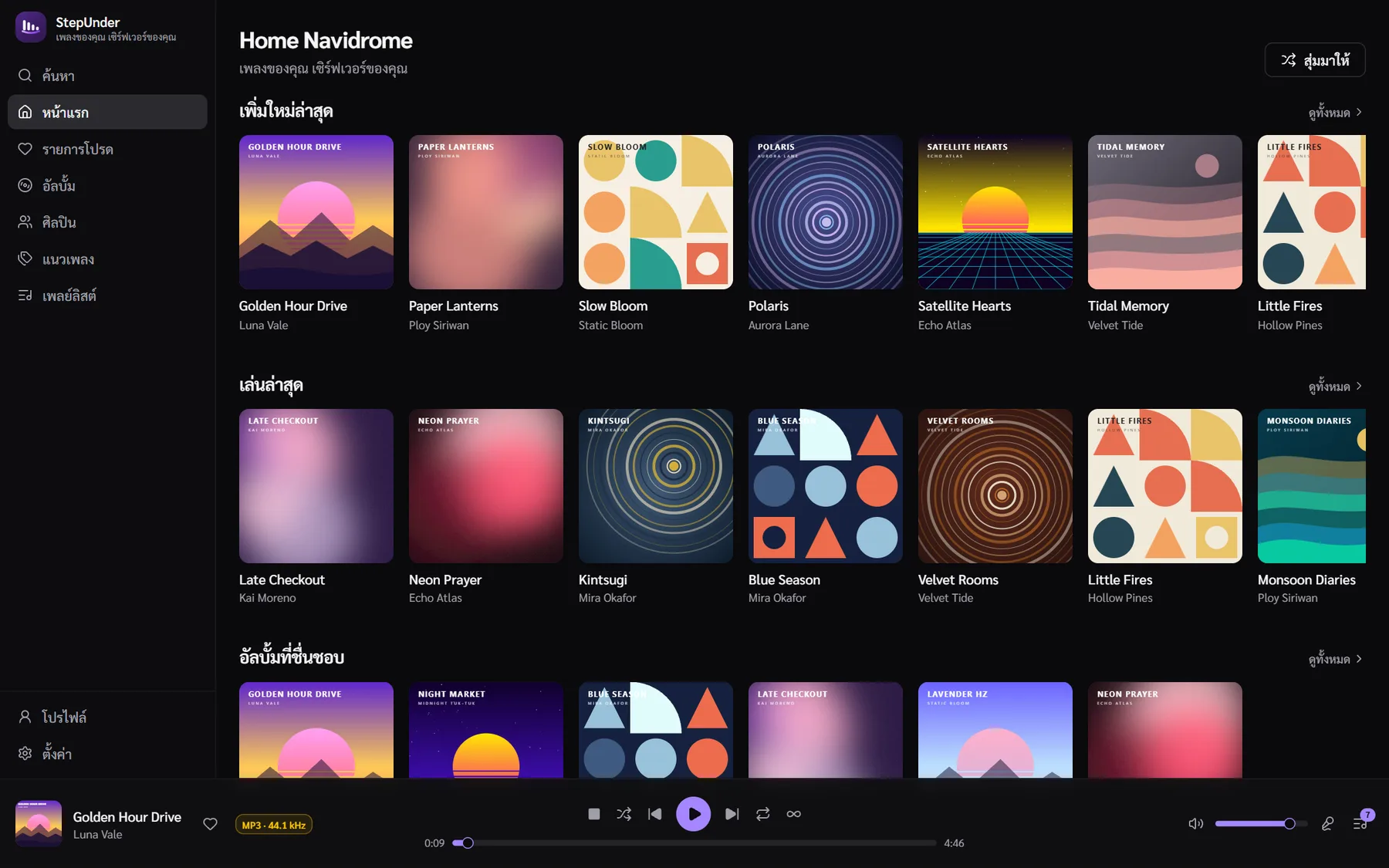Open the Polaris album cover
The height and width of the screenshot is (868, 1389).
pos(826,212)
